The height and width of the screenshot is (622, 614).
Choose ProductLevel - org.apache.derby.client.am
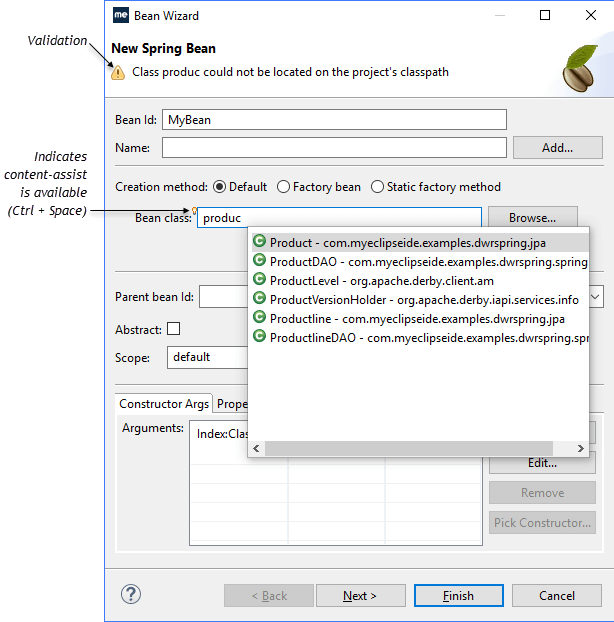(x=420, y=281)
